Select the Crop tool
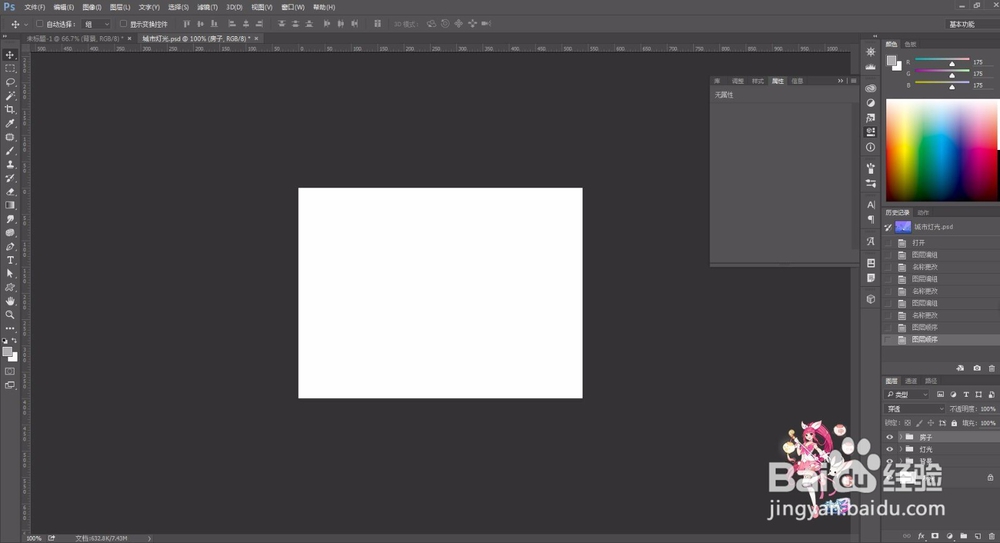The height and width of the screenshot is (543, 1000). click(10, 109)
